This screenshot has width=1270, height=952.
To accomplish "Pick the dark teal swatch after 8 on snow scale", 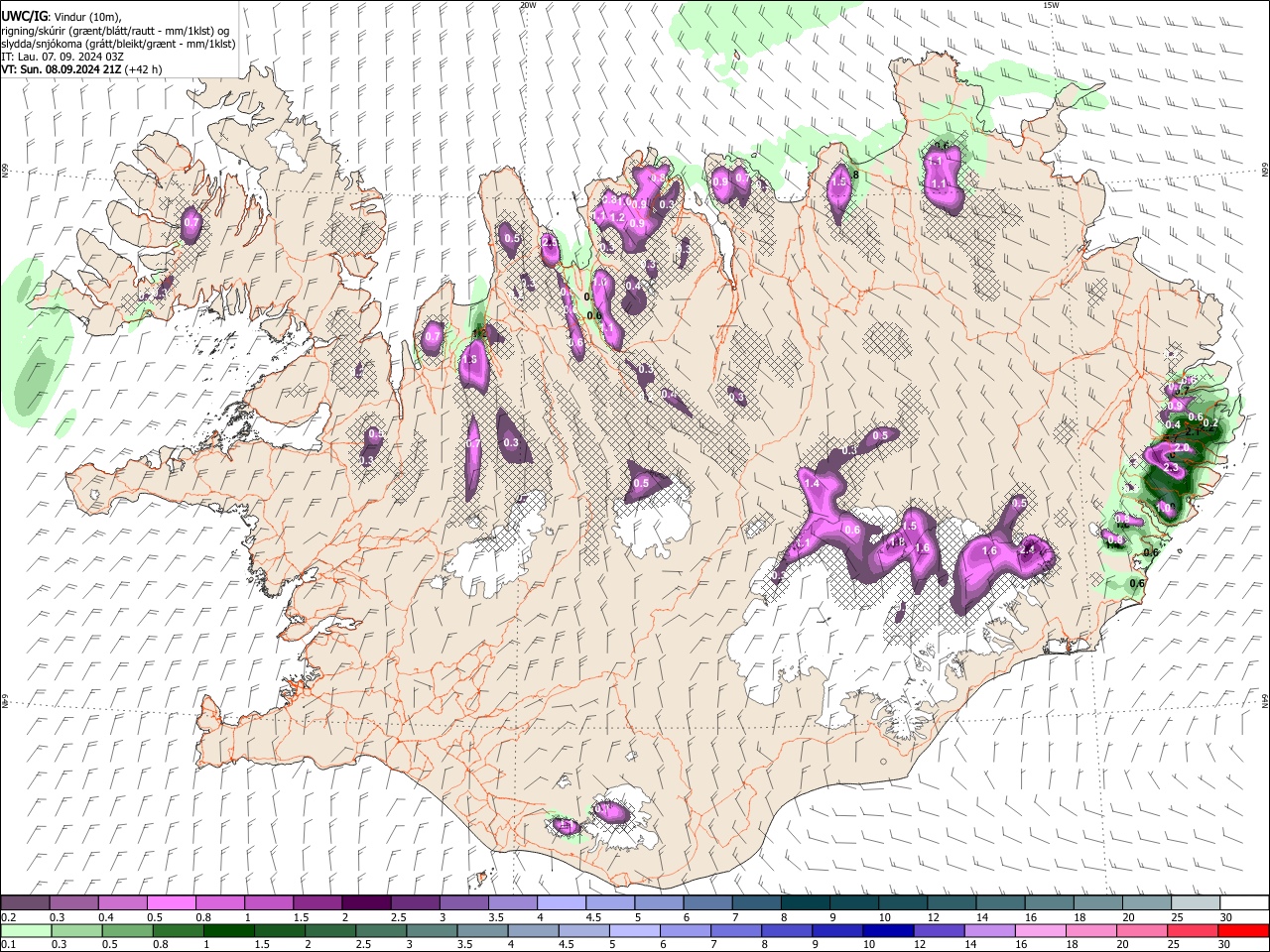I will 805,903.
